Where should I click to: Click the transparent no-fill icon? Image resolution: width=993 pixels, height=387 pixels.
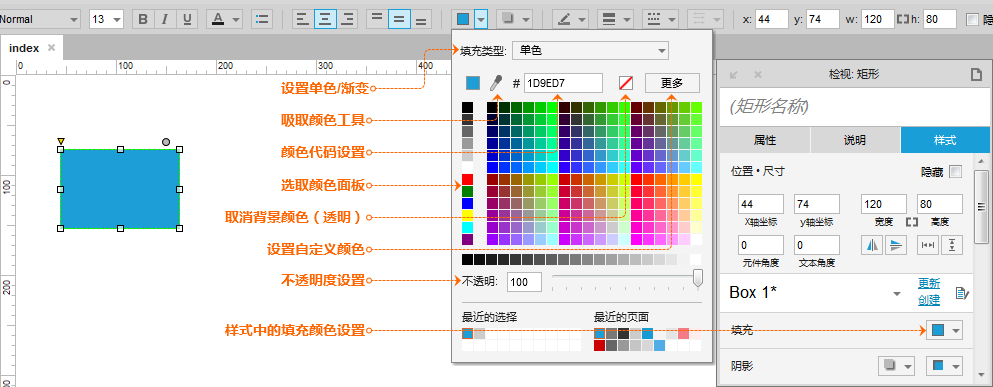pyautogui.click(x=626, y=83)
